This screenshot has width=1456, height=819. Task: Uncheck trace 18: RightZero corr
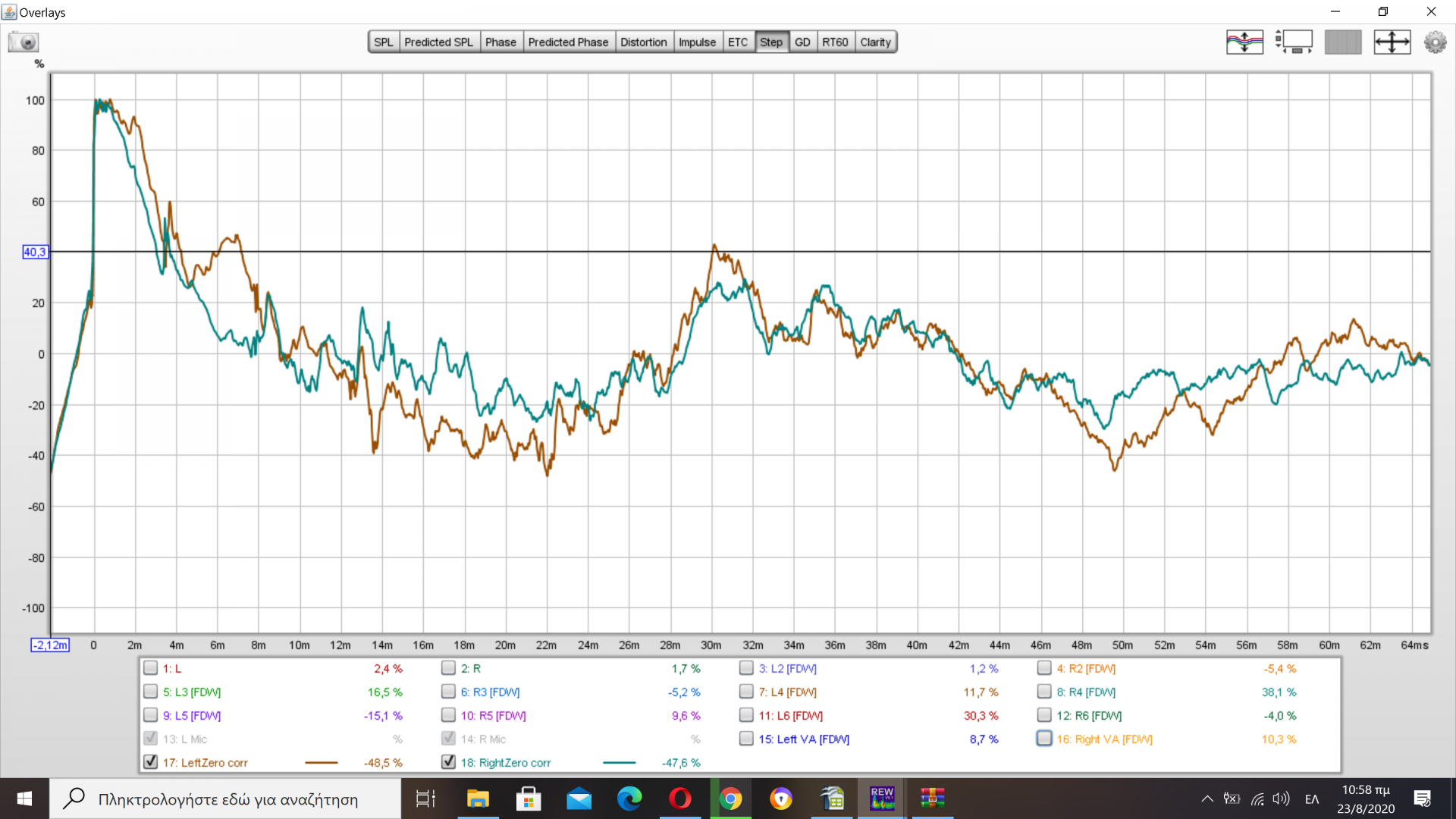coord(448,762)
